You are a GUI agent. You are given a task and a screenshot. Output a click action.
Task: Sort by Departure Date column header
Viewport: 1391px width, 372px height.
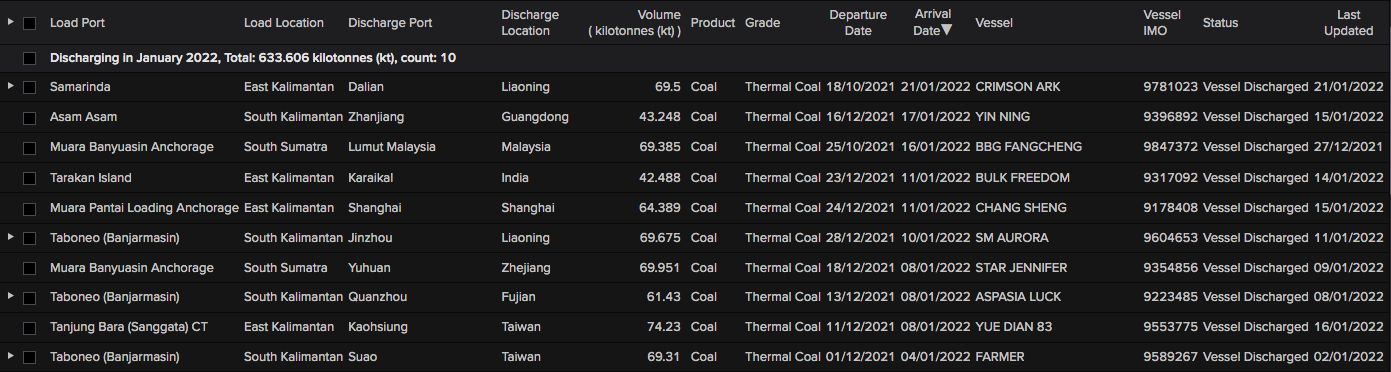pos(858,23)
